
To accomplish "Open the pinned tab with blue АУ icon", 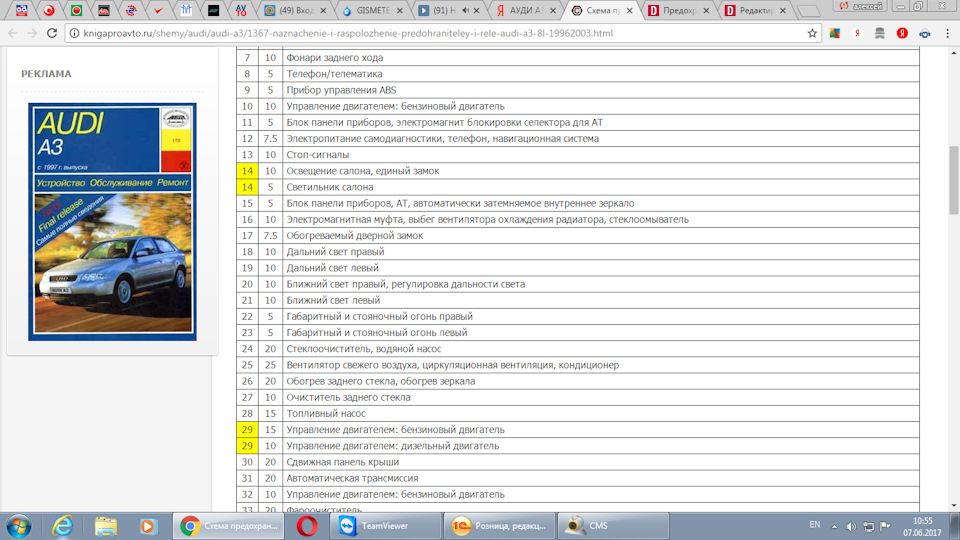I will point(241,10).
